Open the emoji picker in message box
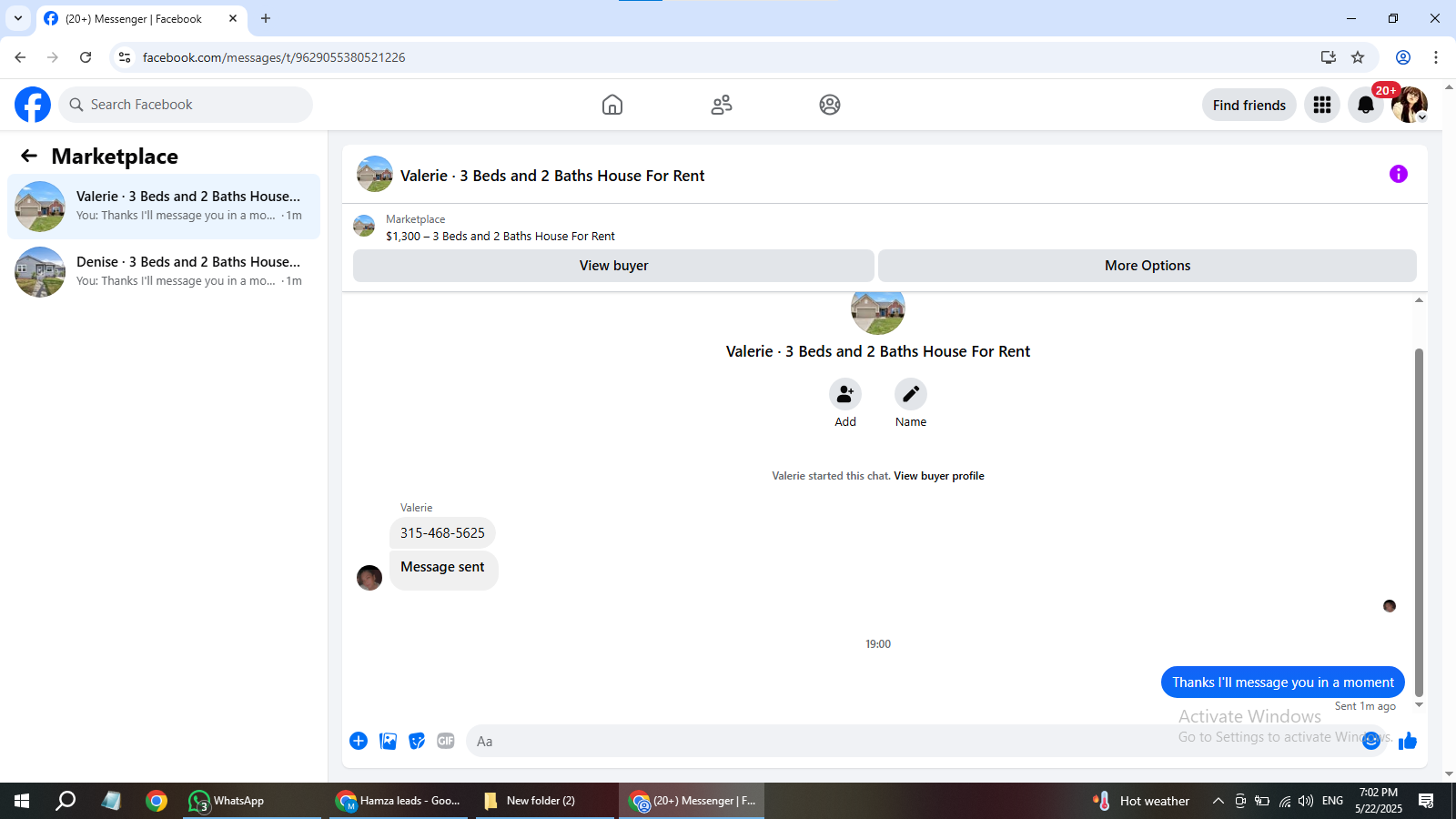The height and width of the screenshot is (819, 1456). (1371, 741)
